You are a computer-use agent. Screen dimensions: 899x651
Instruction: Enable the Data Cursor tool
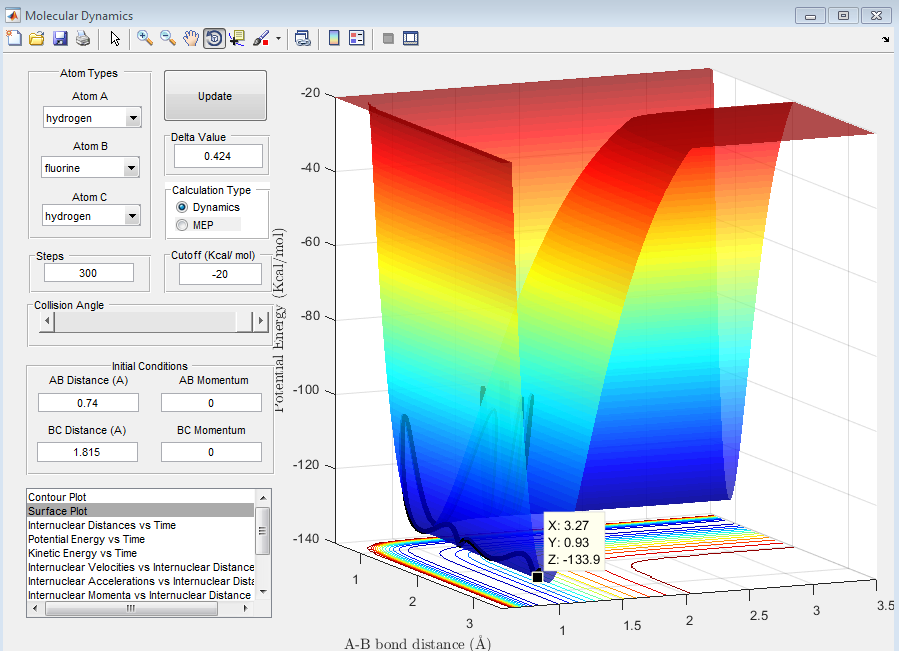click(237, 38)
